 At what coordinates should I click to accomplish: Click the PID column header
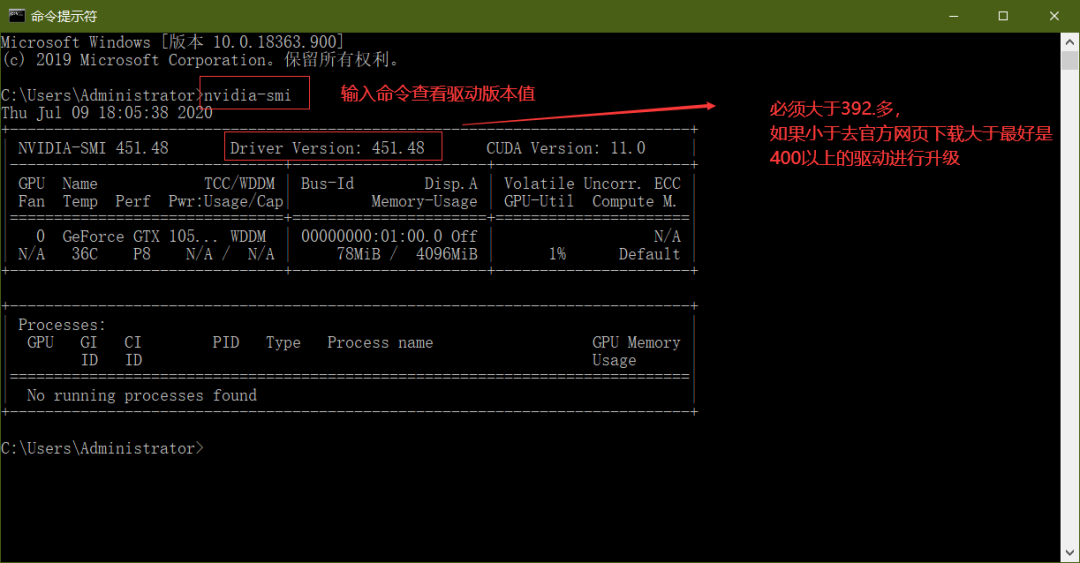(226, 342)
